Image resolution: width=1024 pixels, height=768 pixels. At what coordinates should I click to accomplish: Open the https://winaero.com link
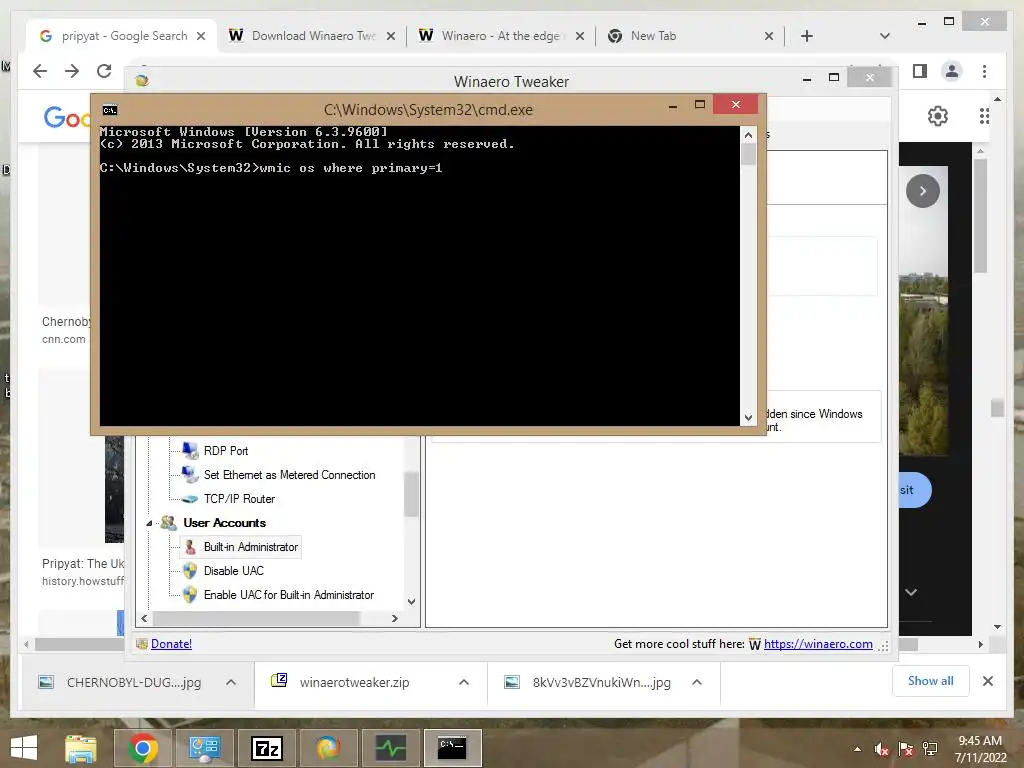click(x=818, y=644)
